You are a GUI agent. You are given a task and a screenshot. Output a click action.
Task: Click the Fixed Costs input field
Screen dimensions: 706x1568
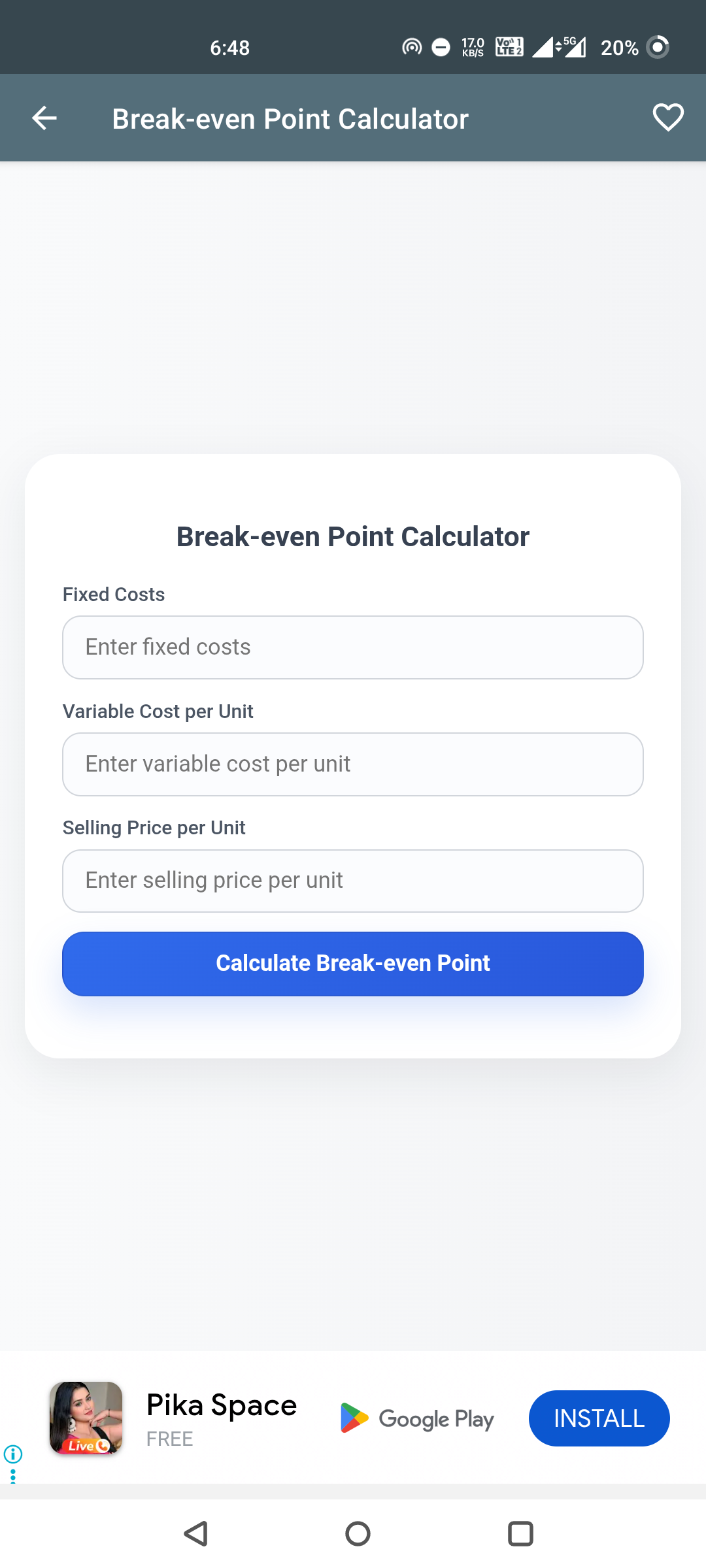(353, 647)
